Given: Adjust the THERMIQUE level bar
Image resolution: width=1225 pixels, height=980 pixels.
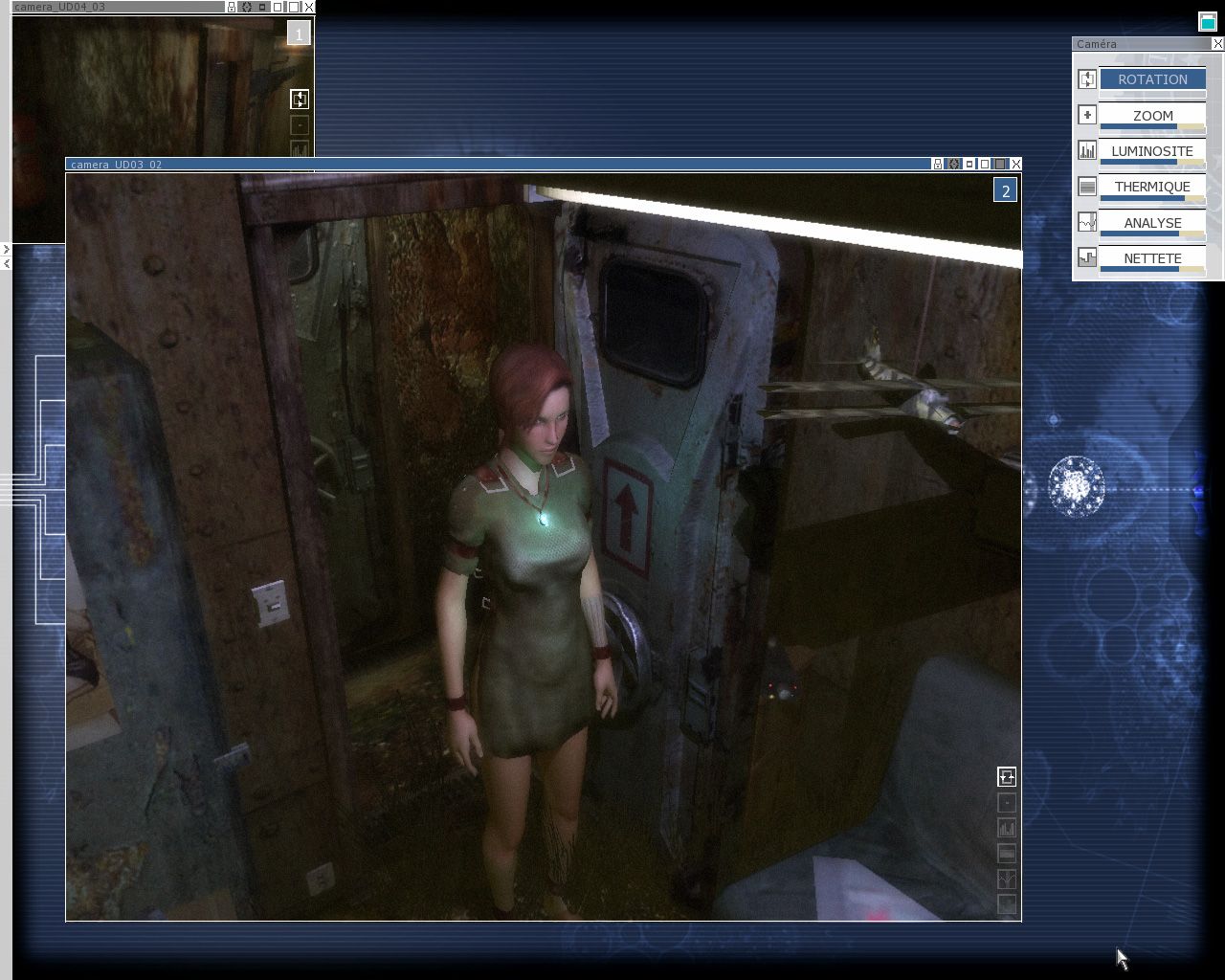Looking at the screenshot, I should [x=1152, y=199].
